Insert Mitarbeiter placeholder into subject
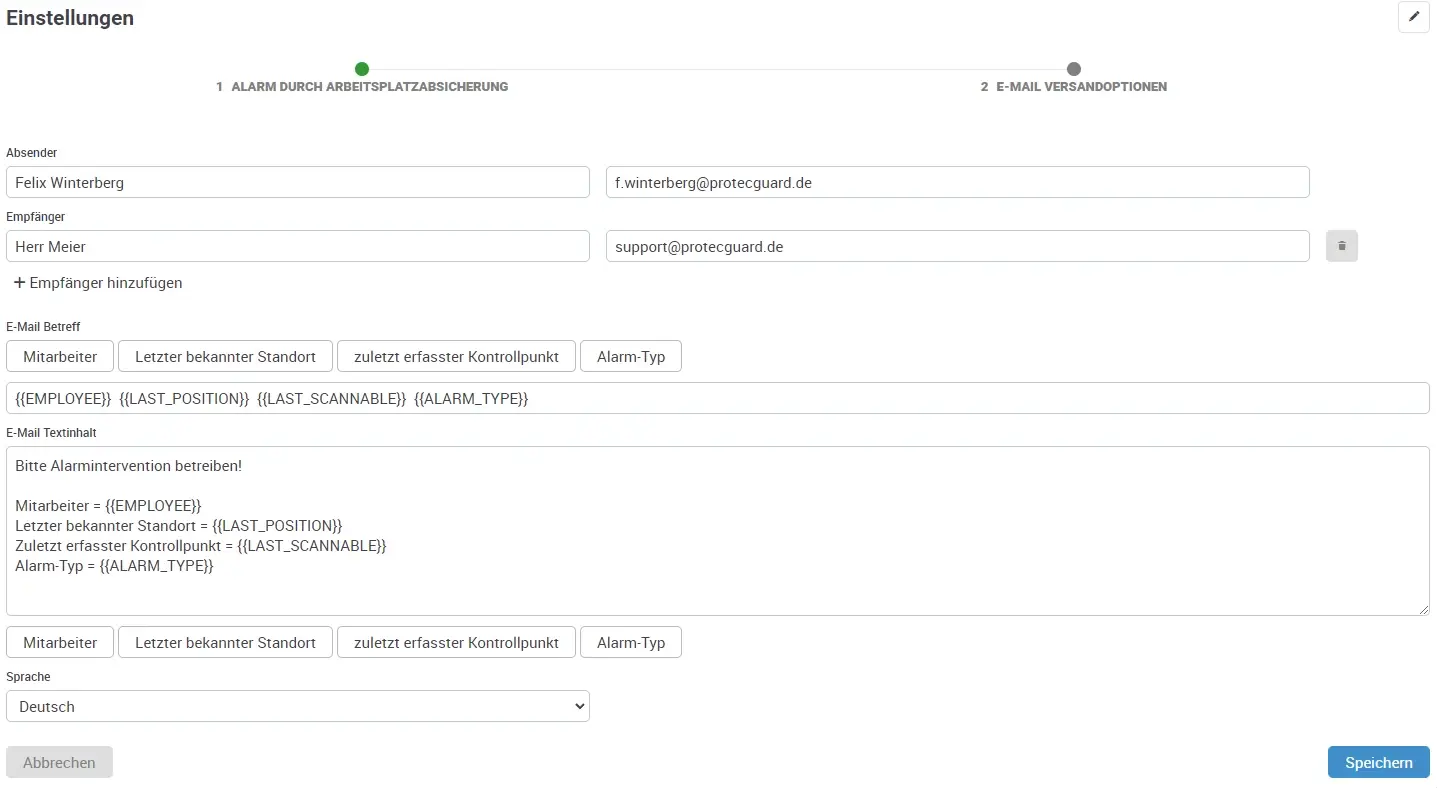 [x=60, y=356]
